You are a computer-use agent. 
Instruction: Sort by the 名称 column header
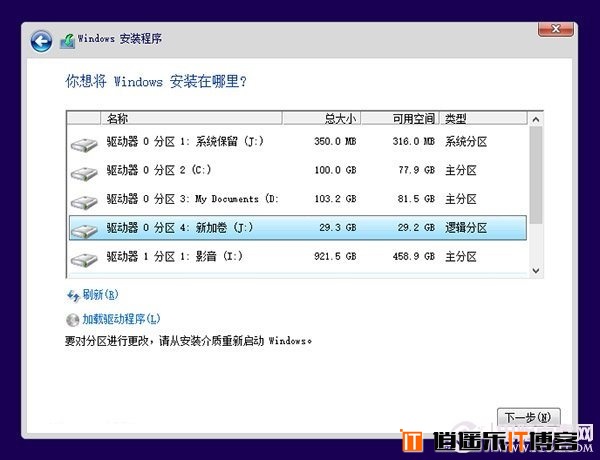(191, 119)
